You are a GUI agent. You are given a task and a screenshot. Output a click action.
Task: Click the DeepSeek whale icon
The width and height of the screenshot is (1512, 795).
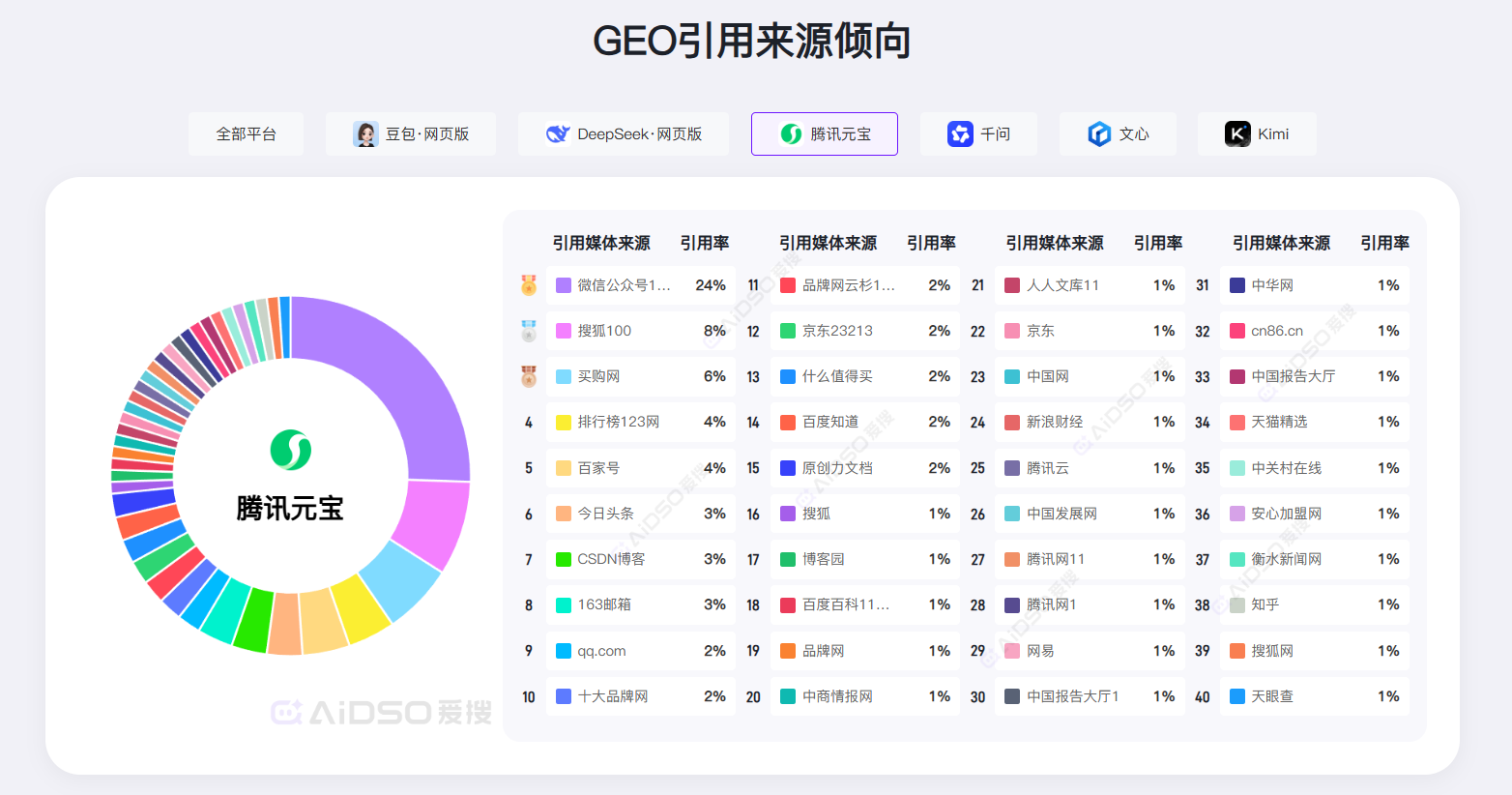[x=558, y=134]
